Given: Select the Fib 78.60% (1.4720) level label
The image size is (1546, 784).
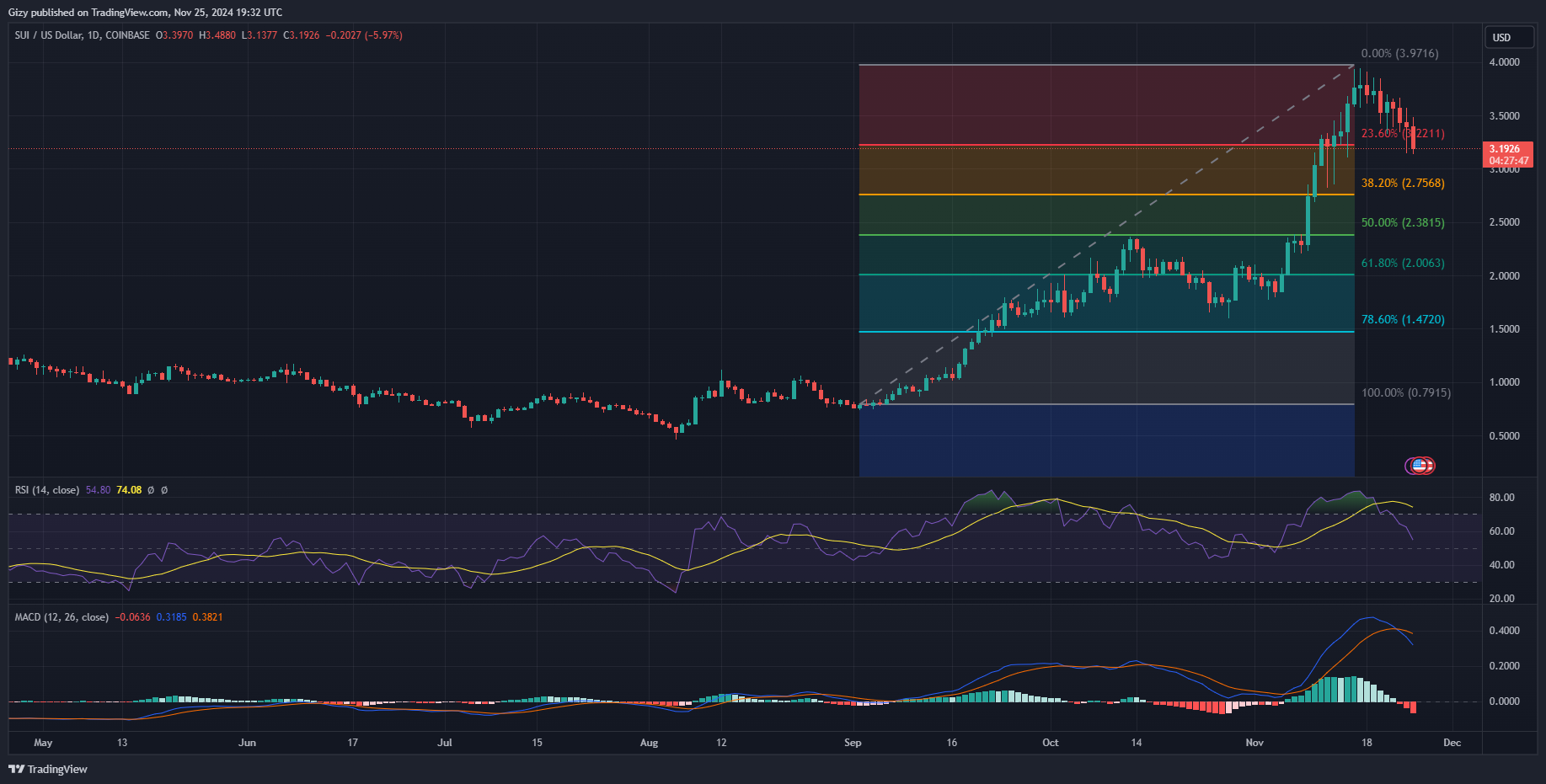Looking at the screenshot, I should pyautogui.click(x=1403, y=319).
